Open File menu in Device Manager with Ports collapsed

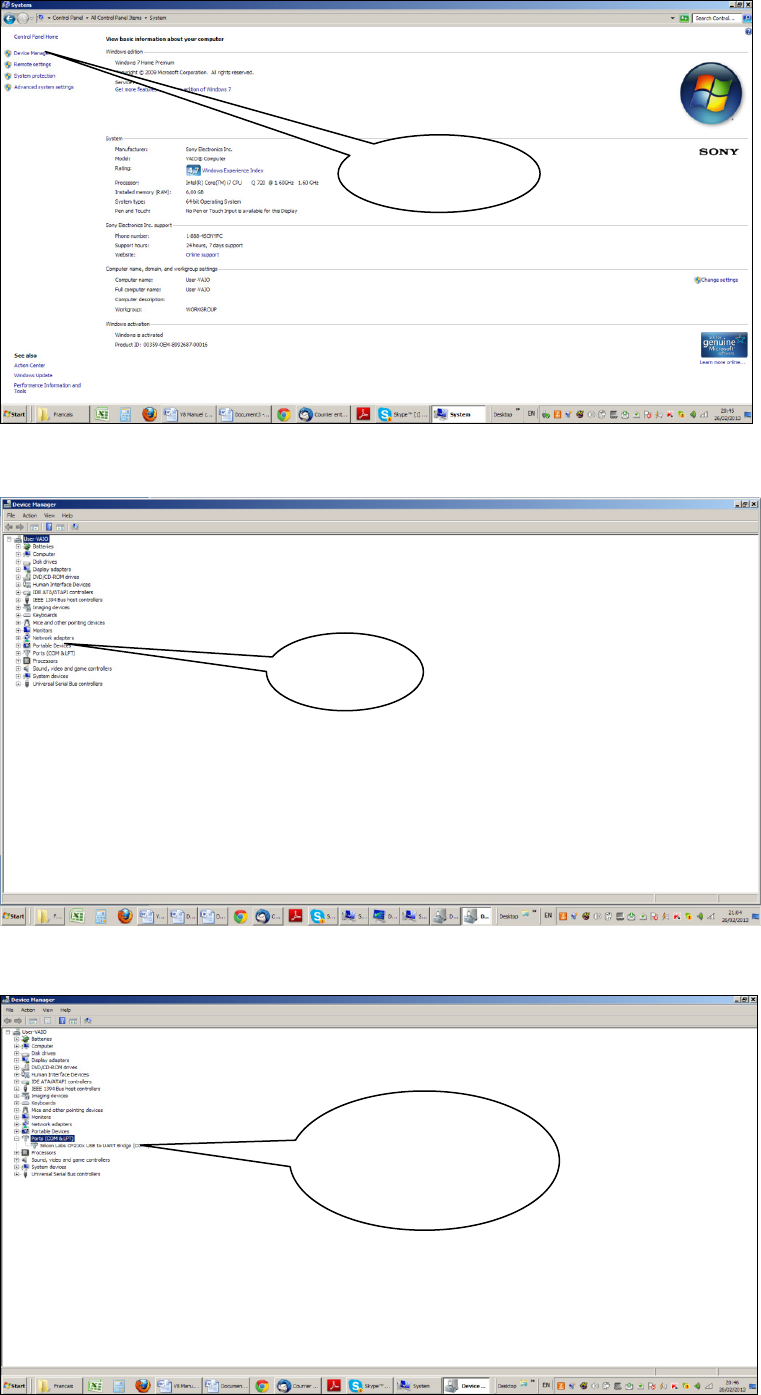[12, 515]
